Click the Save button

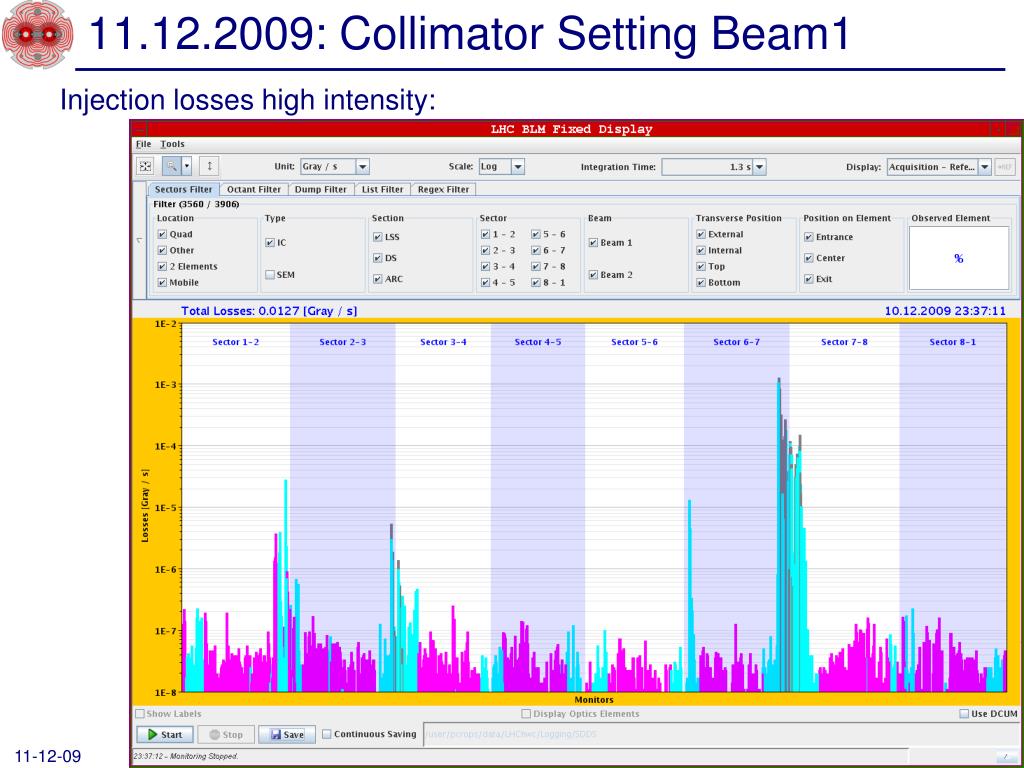287,735
